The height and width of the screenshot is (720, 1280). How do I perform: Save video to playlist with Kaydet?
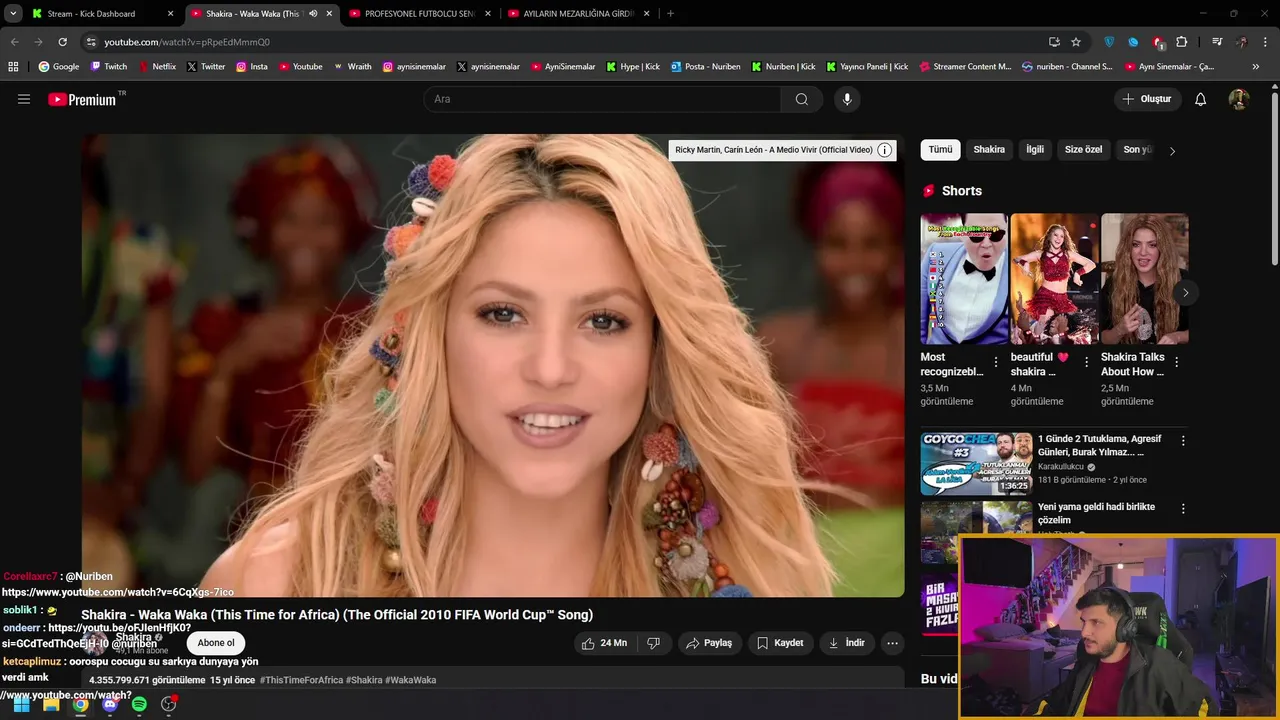780,643
